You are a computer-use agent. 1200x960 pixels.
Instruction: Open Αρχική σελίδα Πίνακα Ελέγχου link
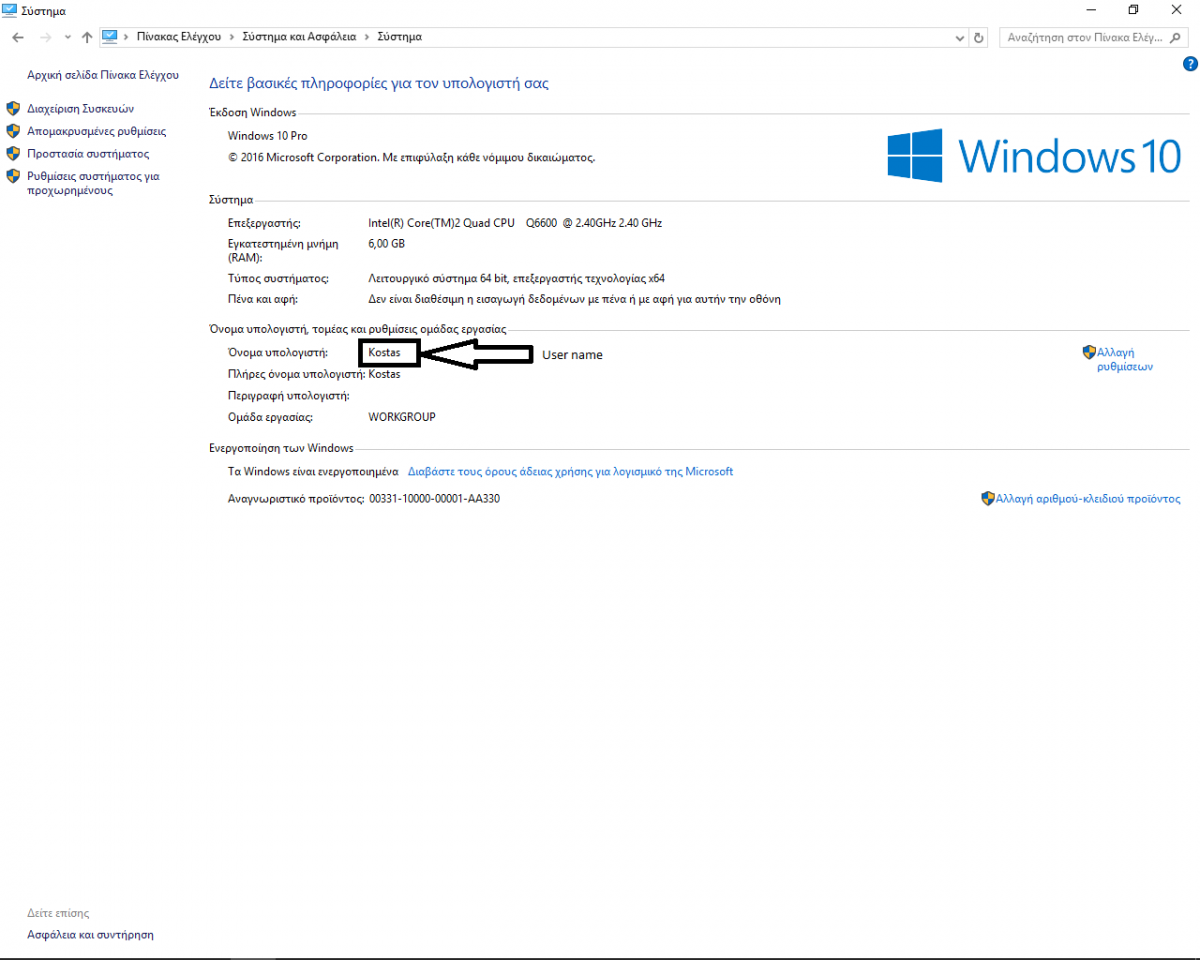click(103, 75)
